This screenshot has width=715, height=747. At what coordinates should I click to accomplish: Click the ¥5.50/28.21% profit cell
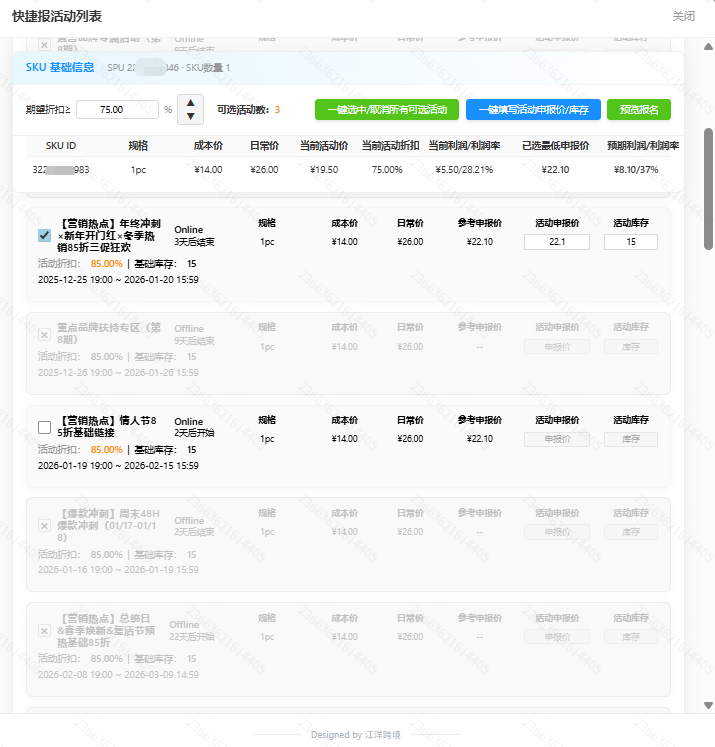coord(464,170)
